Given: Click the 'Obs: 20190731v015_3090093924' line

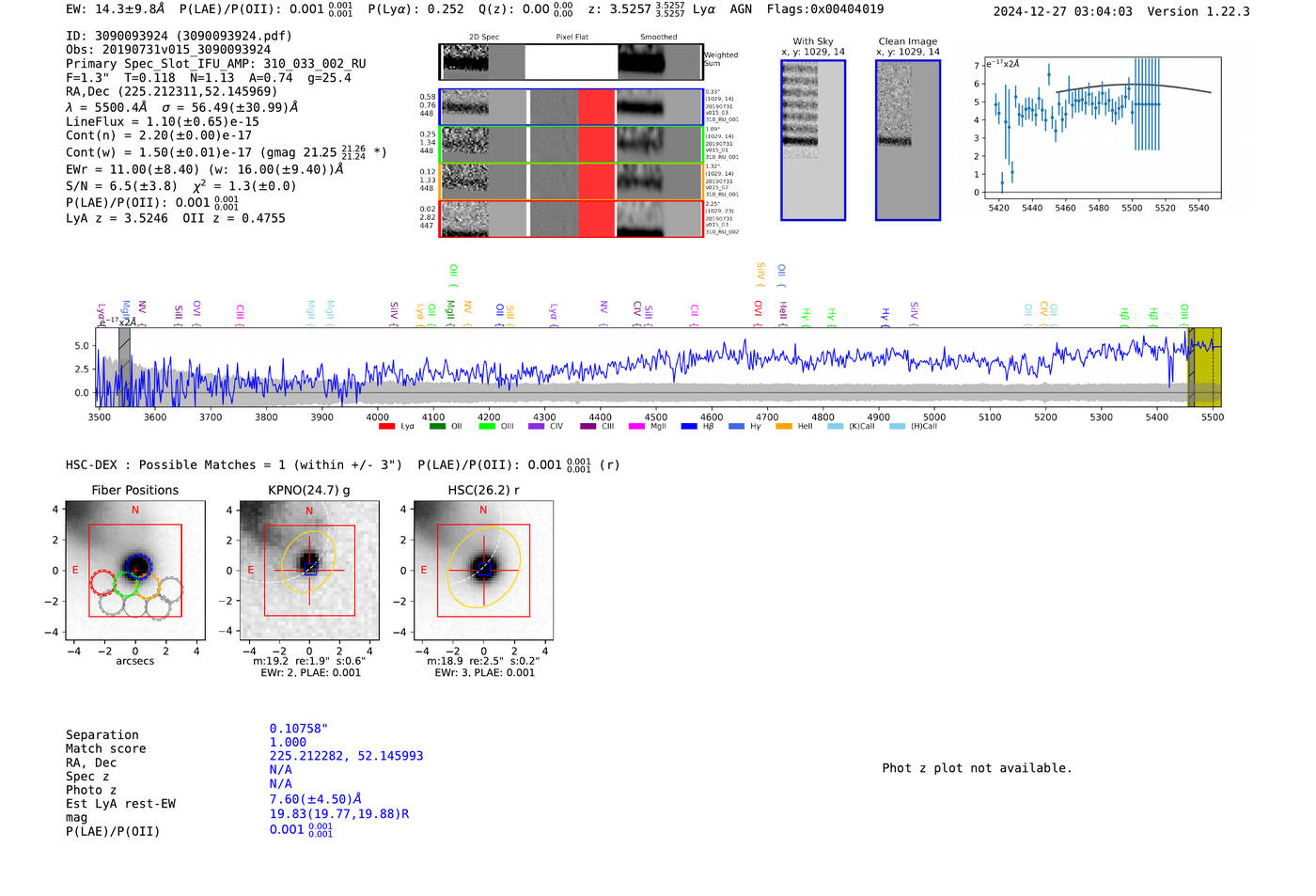Looking at the screenshot, I should pyautogui.click(x=168, y=50).
